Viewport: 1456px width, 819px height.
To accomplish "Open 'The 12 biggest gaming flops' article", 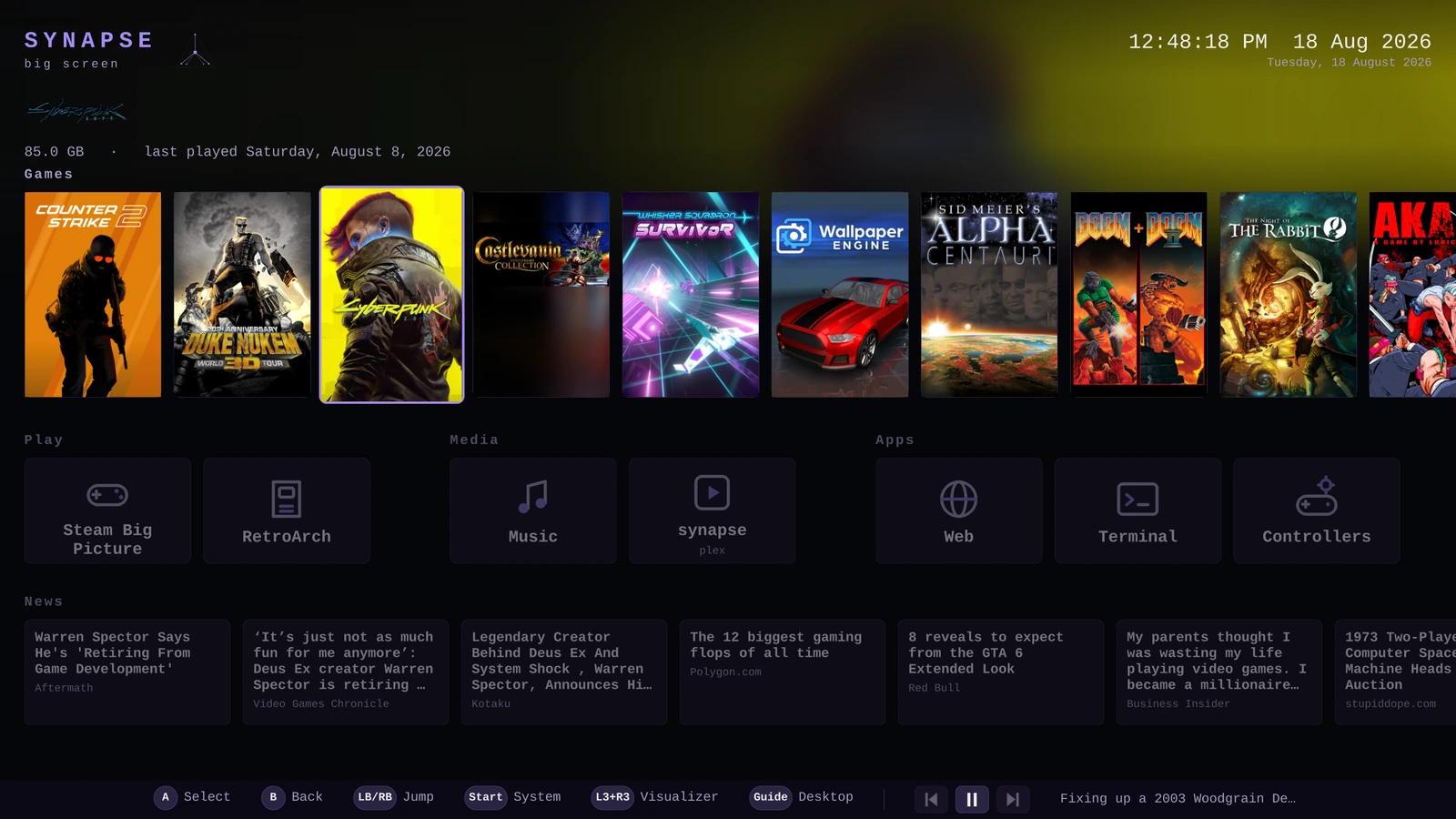I will point(783,672).
